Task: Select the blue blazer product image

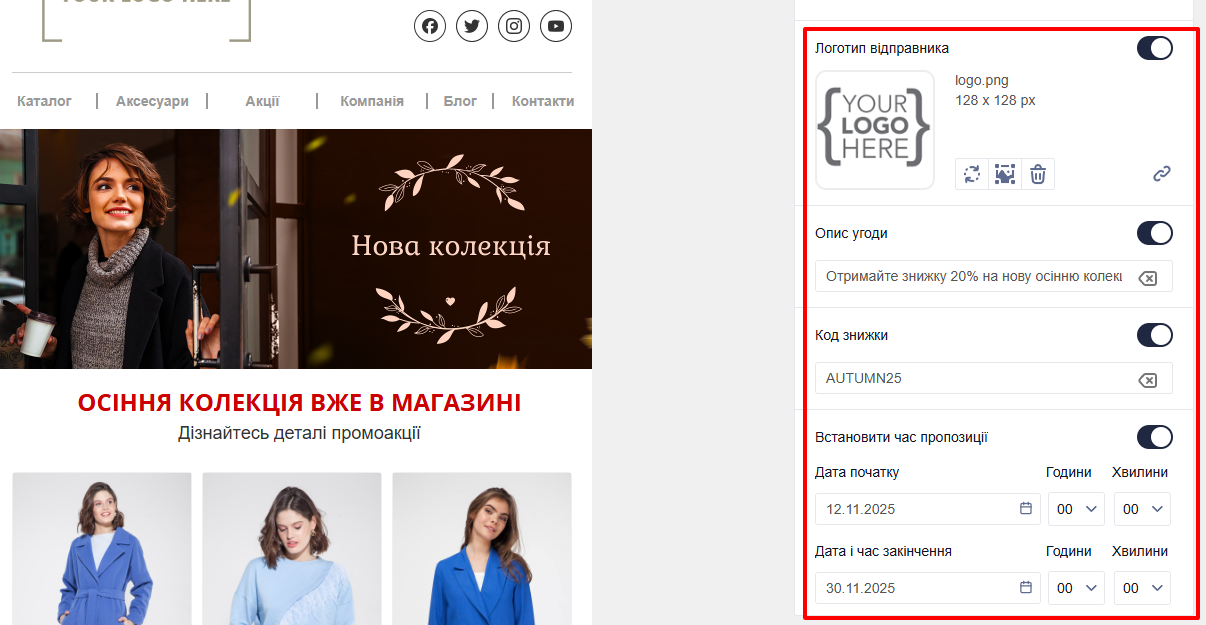Action: click(482, 548)
